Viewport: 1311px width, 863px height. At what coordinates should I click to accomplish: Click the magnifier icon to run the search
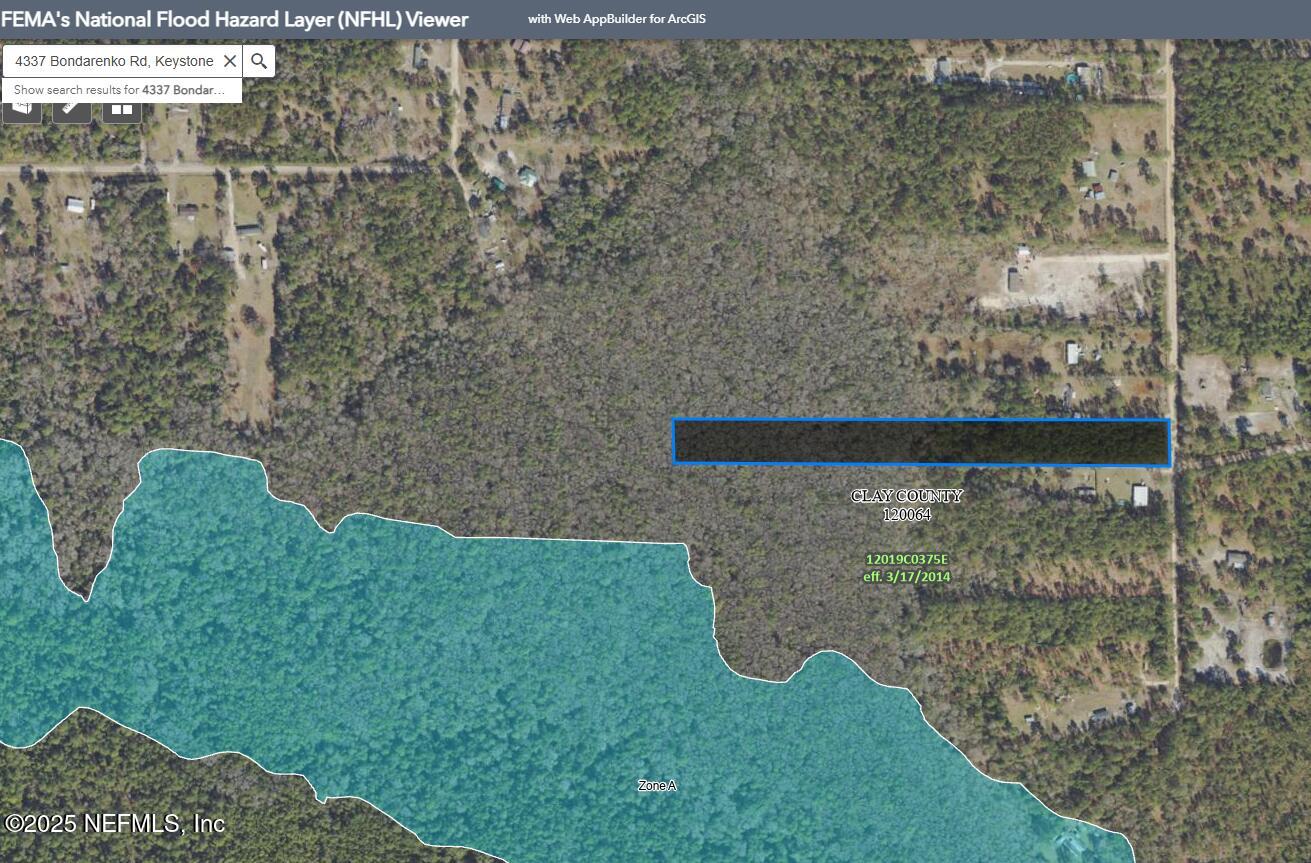tap(259, 61)
